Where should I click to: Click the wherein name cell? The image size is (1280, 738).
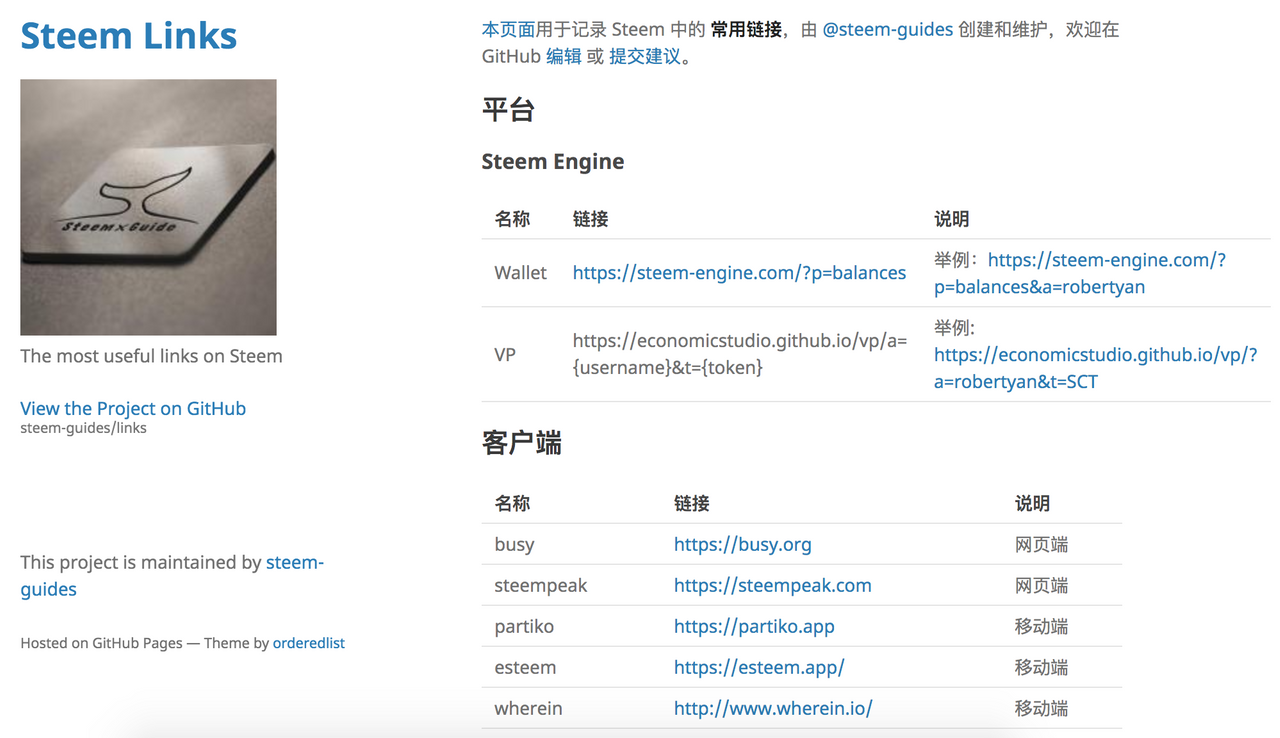528,708
